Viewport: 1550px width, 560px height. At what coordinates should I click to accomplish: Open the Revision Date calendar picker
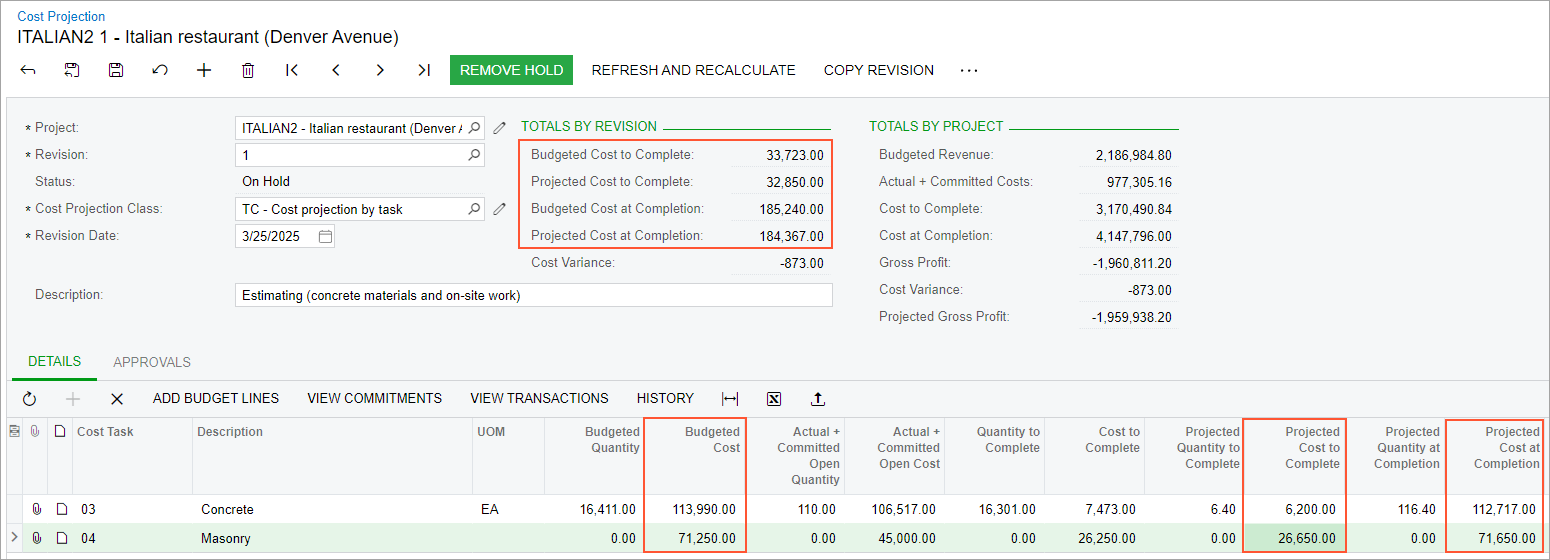325,236
